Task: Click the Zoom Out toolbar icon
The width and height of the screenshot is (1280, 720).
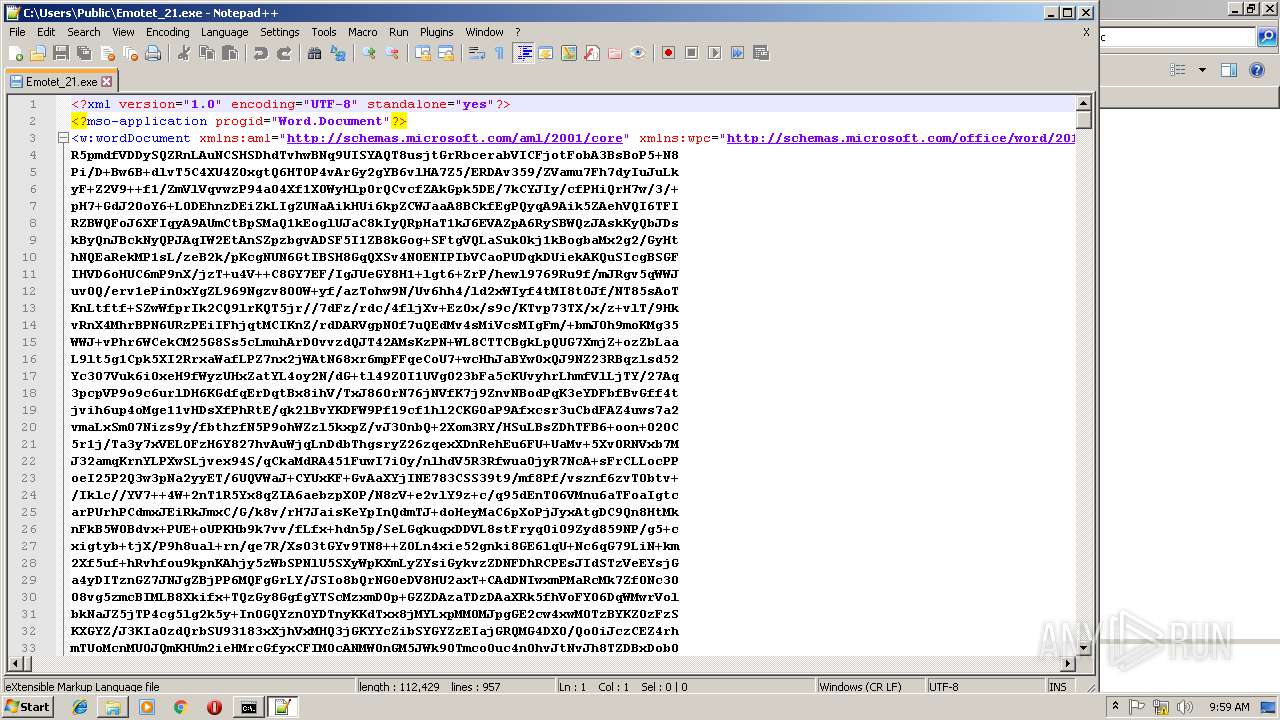Action: (x=392, y=53)
